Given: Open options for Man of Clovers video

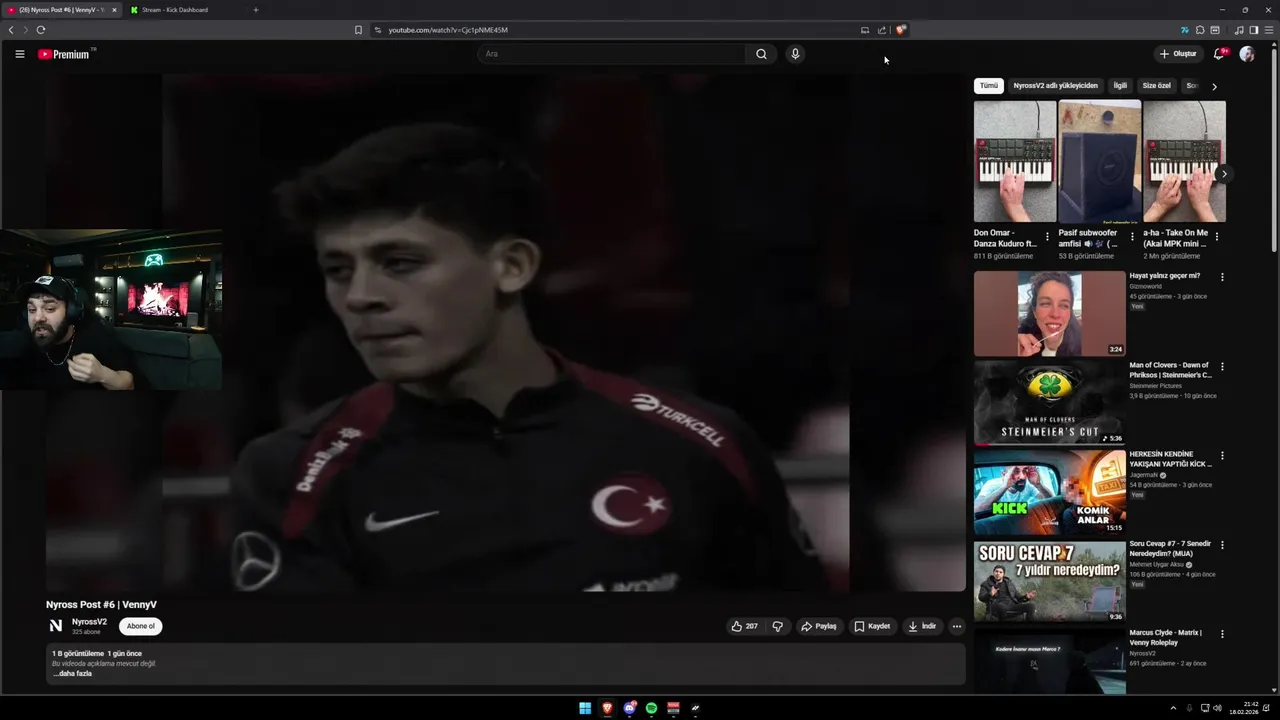Looking at the screenshot, I should [1222, 367].
